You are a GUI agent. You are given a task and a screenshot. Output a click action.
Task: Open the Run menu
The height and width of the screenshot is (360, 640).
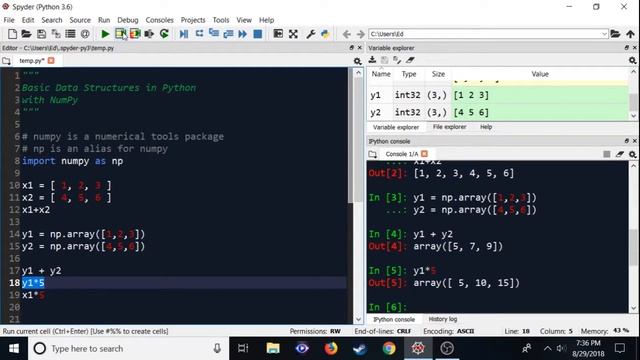click(104, 20)
